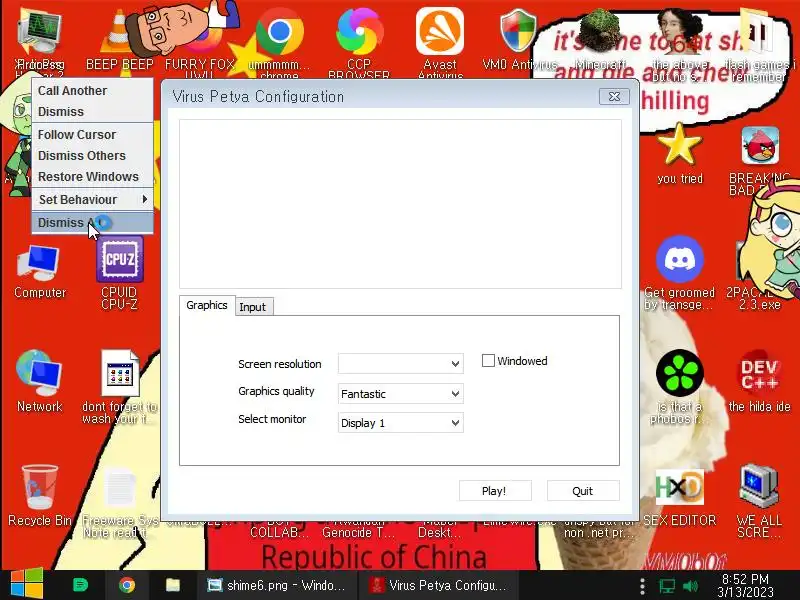Choose Dismiss from the context menu

pyautogui.click(x=92, y=111)
